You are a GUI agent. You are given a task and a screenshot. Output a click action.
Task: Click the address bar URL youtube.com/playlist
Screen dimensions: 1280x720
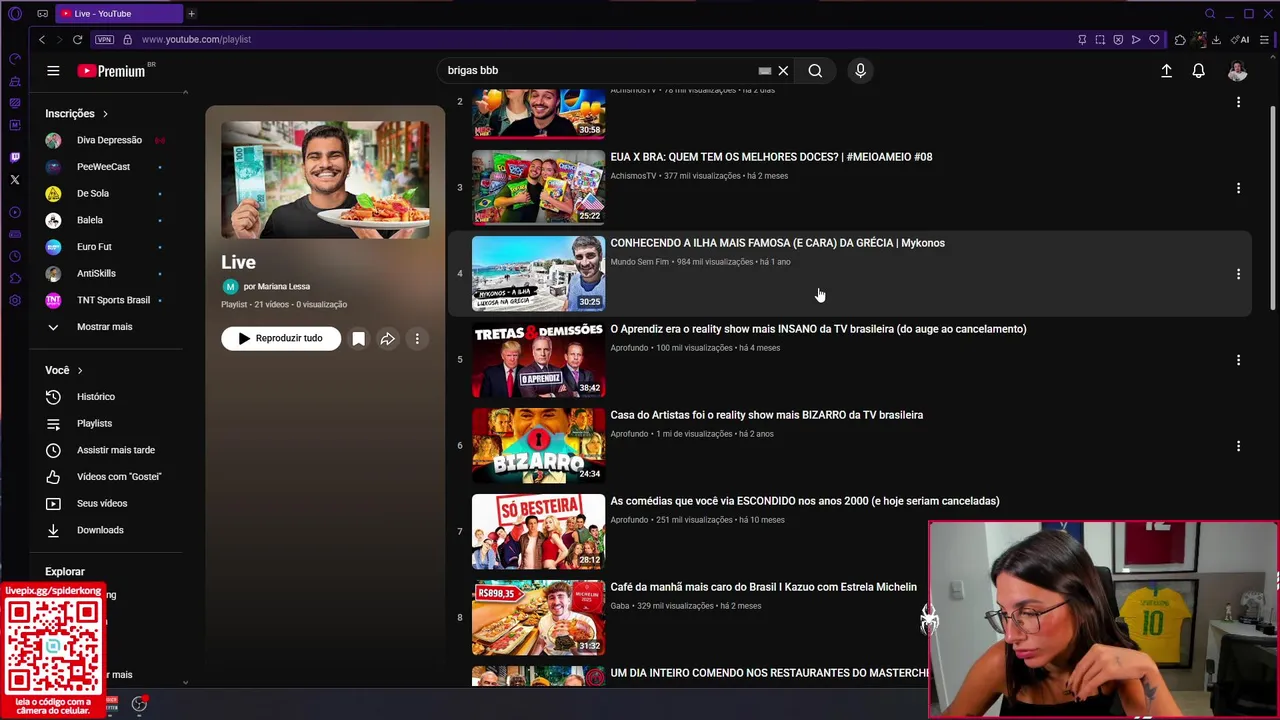pyautogui.click(x=196, y=40)
